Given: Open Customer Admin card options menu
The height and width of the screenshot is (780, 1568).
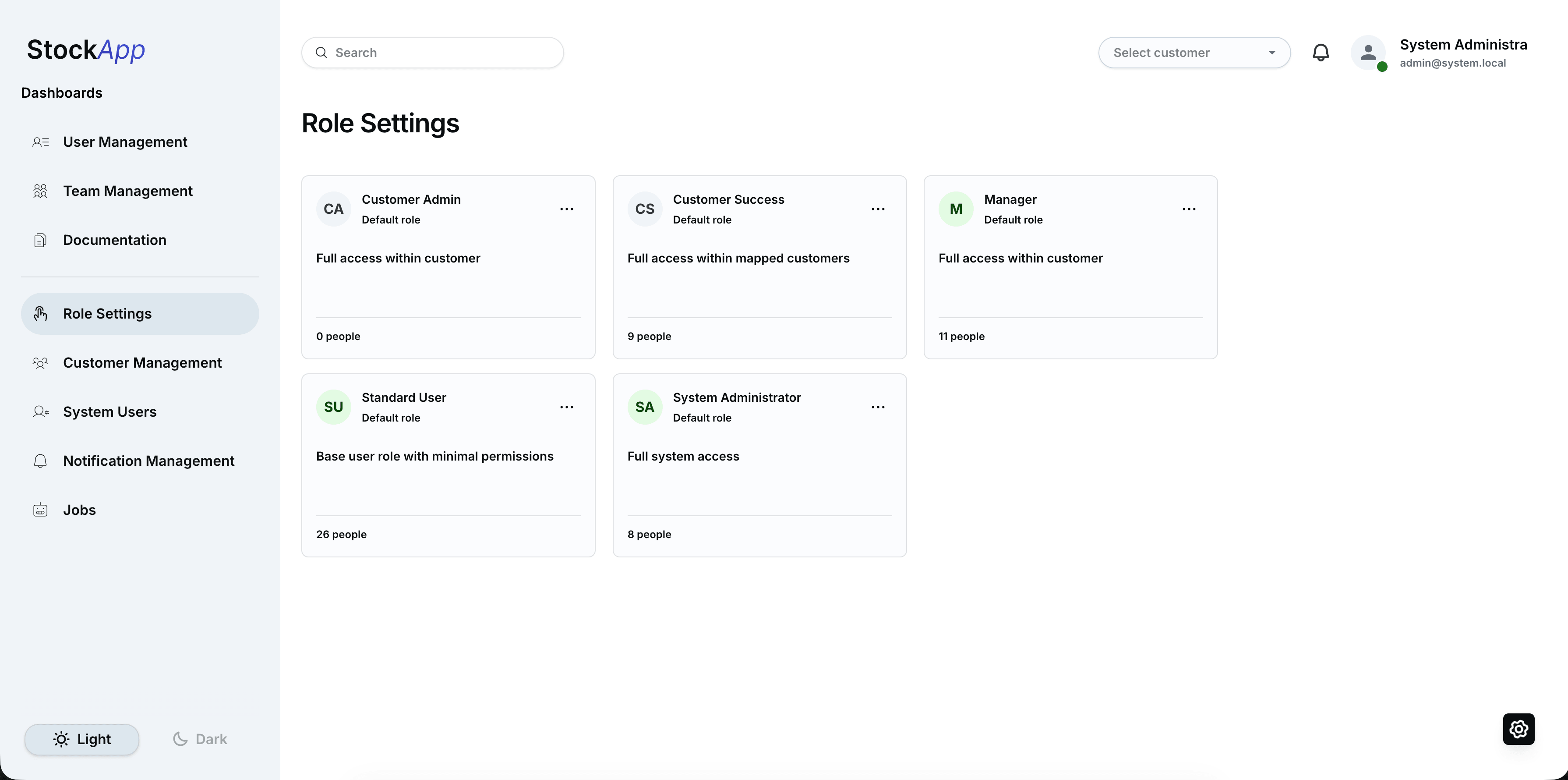Looking at the screenshot, I should point(567,209).
